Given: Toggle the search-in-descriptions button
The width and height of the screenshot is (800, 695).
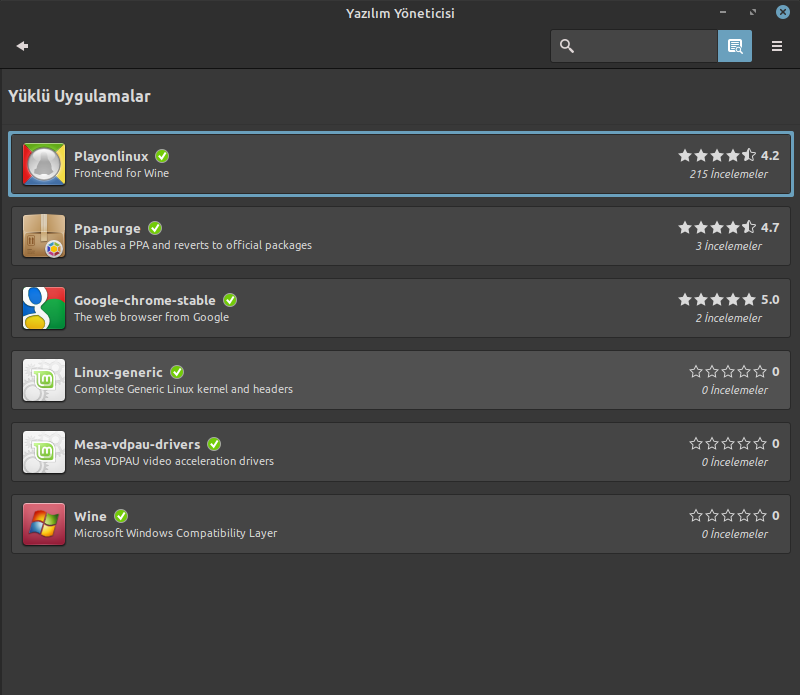Looking at the screenshot, I should click(735, 46).
